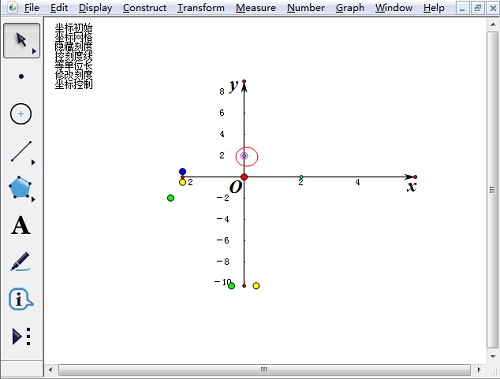Select the Selection Arrow tool
This screenshot has width=500, height=379.
point(21,41)
